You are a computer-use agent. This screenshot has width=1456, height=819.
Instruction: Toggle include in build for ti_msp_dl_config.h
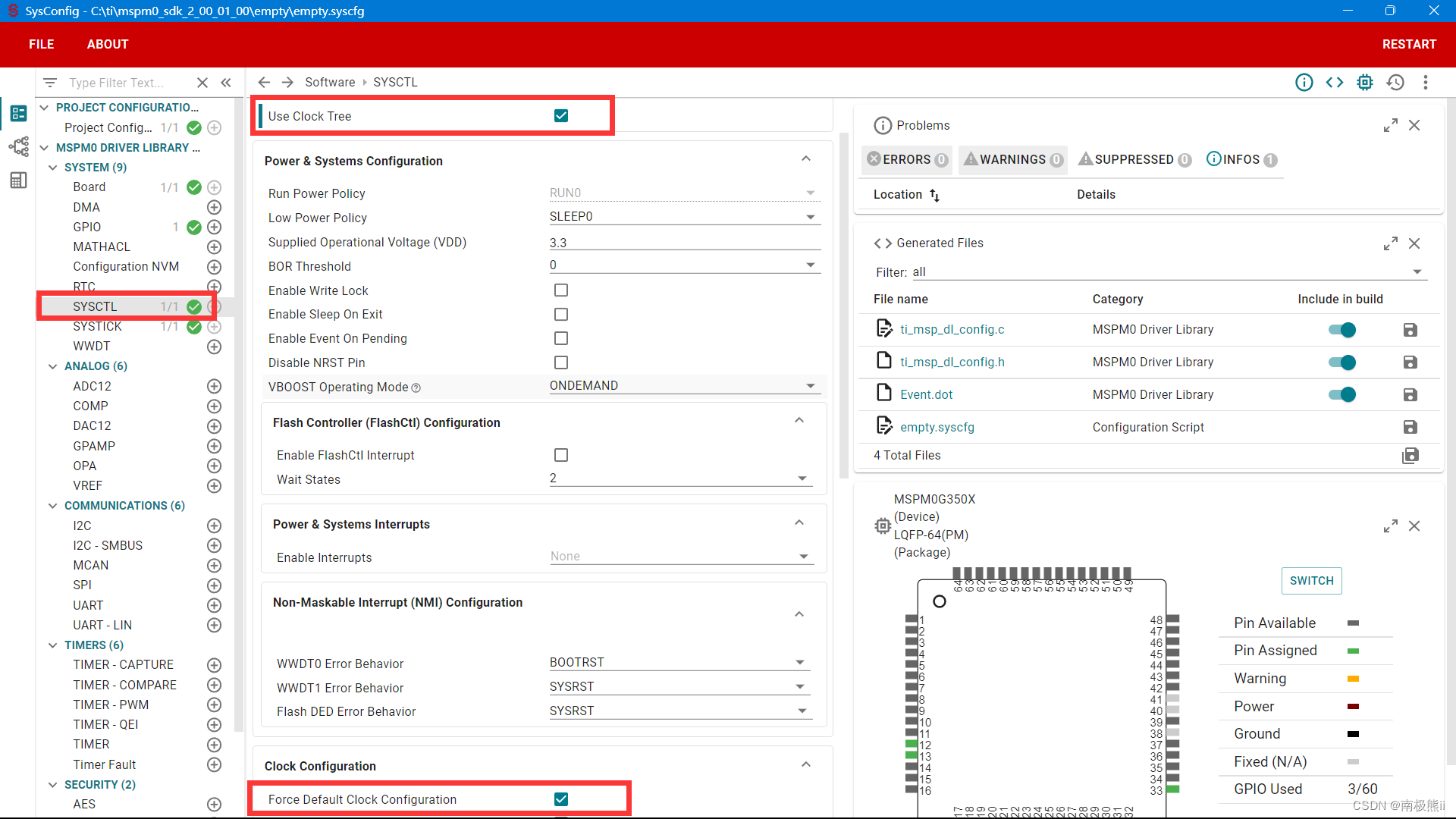[x=1341, y=362]
